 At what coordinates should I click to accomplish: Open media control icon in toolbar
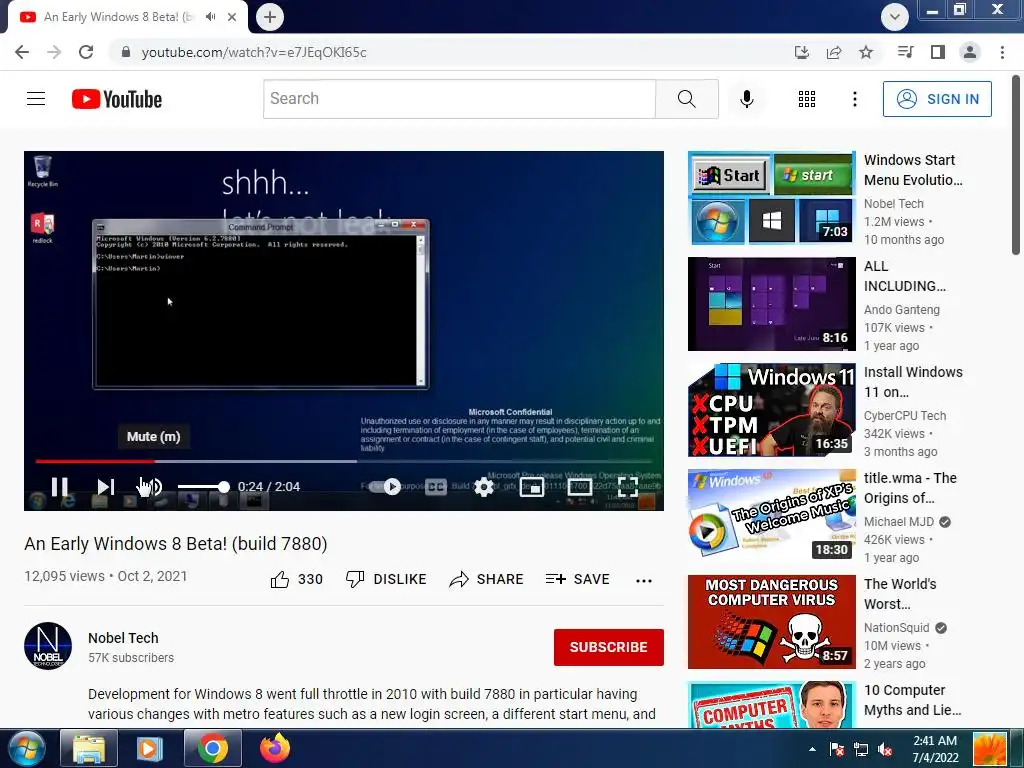(x=905, y=52)
